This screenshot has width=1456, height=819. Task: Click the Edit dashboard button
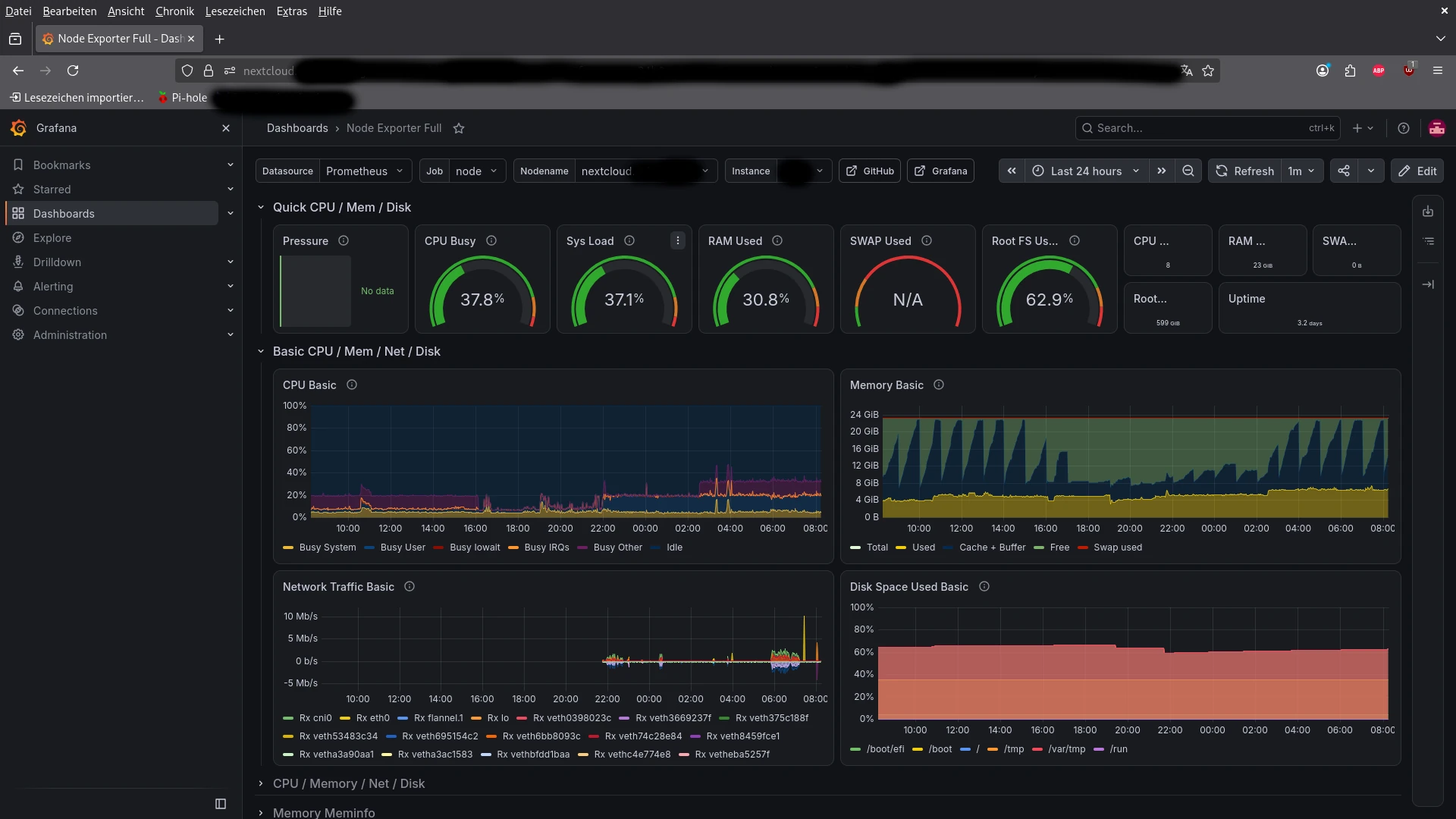point(1417,171)
